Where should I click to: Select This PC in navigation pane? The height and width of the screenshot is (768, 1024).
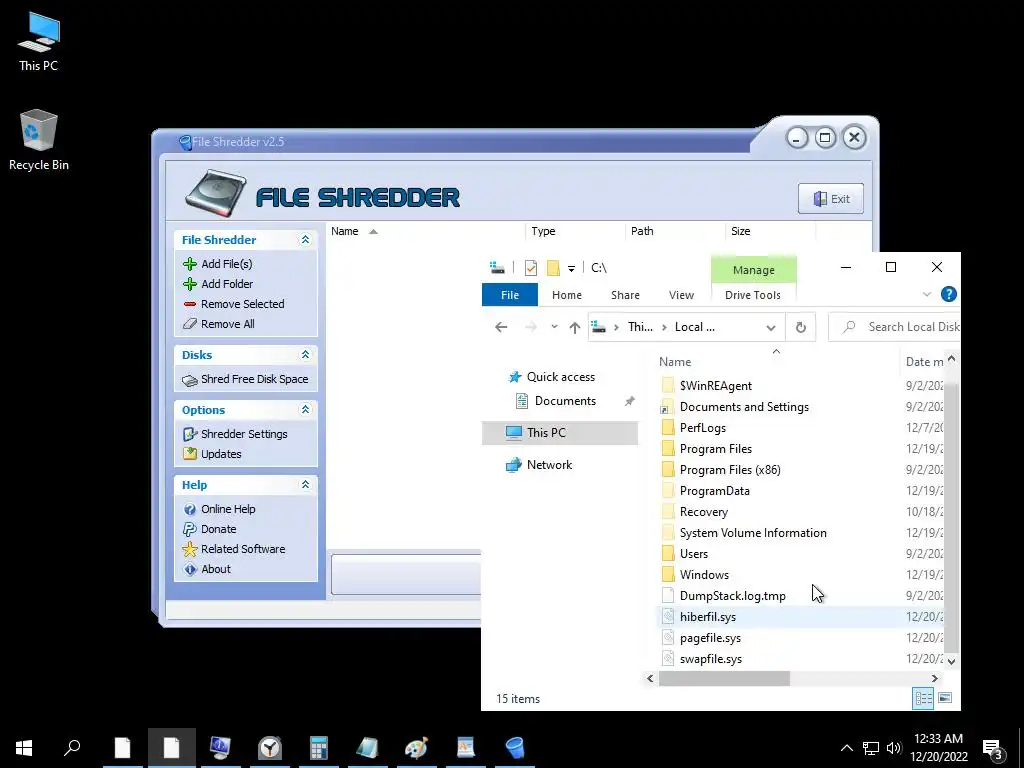pyautogui.click(x=560, y=432)
